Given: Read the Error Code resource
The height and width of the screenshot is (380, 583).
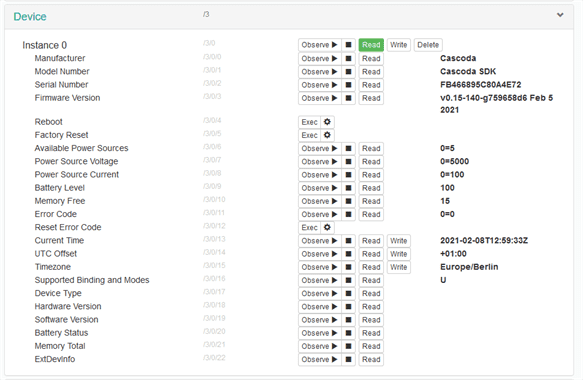Looking at the screenshot, I should [371, 215].
